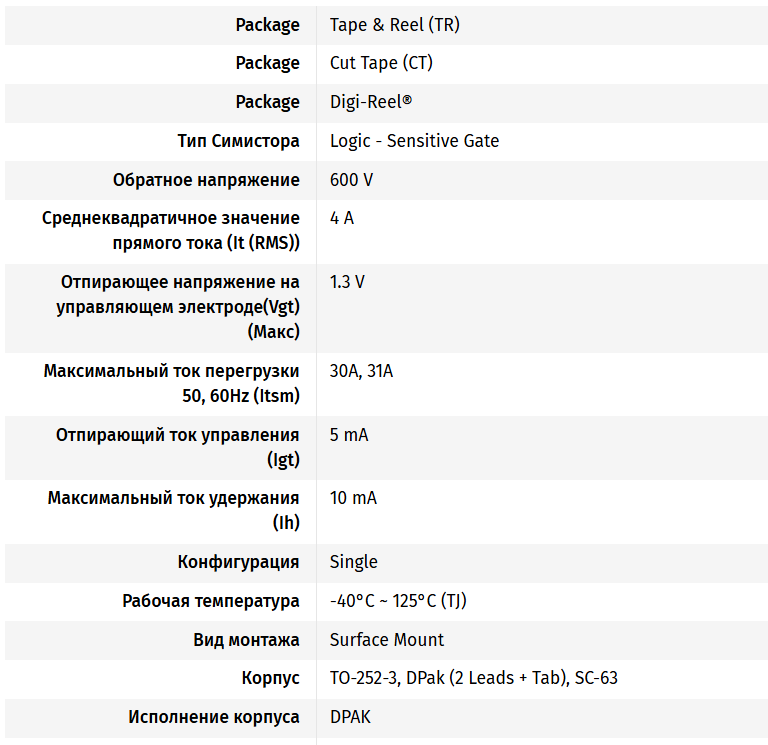This screenshot has width=768, height=745.
Task: Click the -40°C ~ 125°C (TJ) value
Action: pos(398,601)
